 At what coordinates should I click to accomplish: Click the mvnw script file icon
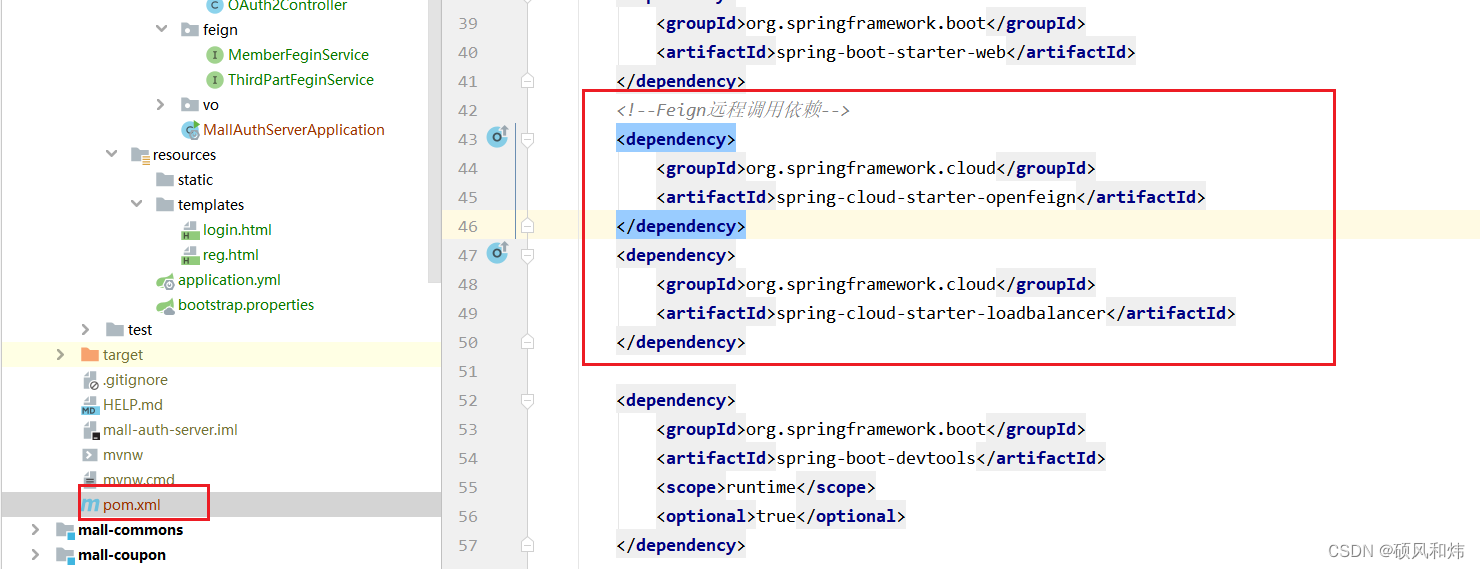click(x=90, y=455)
